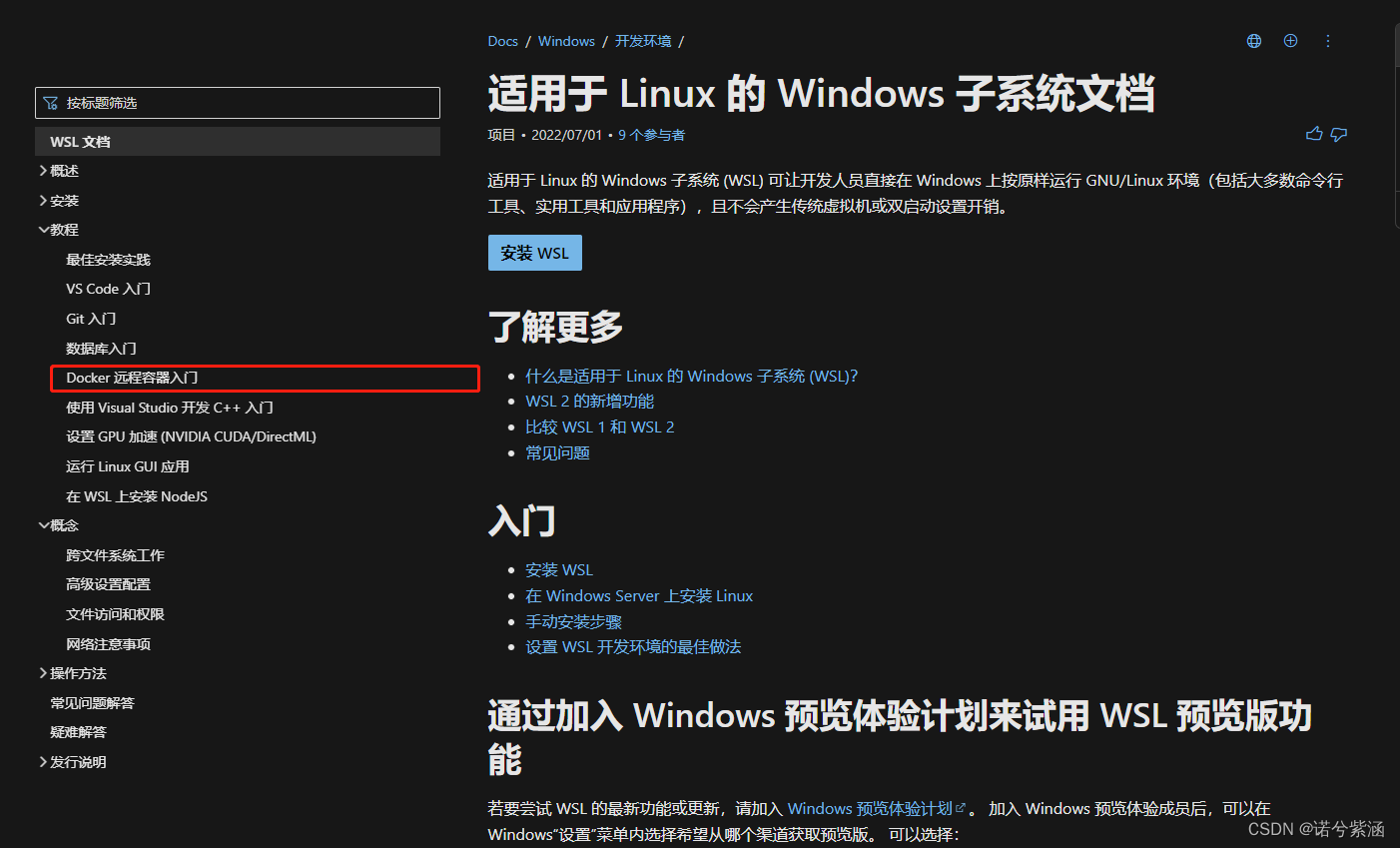Open the three-dot more options menu
Viewport: 1400px width, 848px height.
(1328, 41)
